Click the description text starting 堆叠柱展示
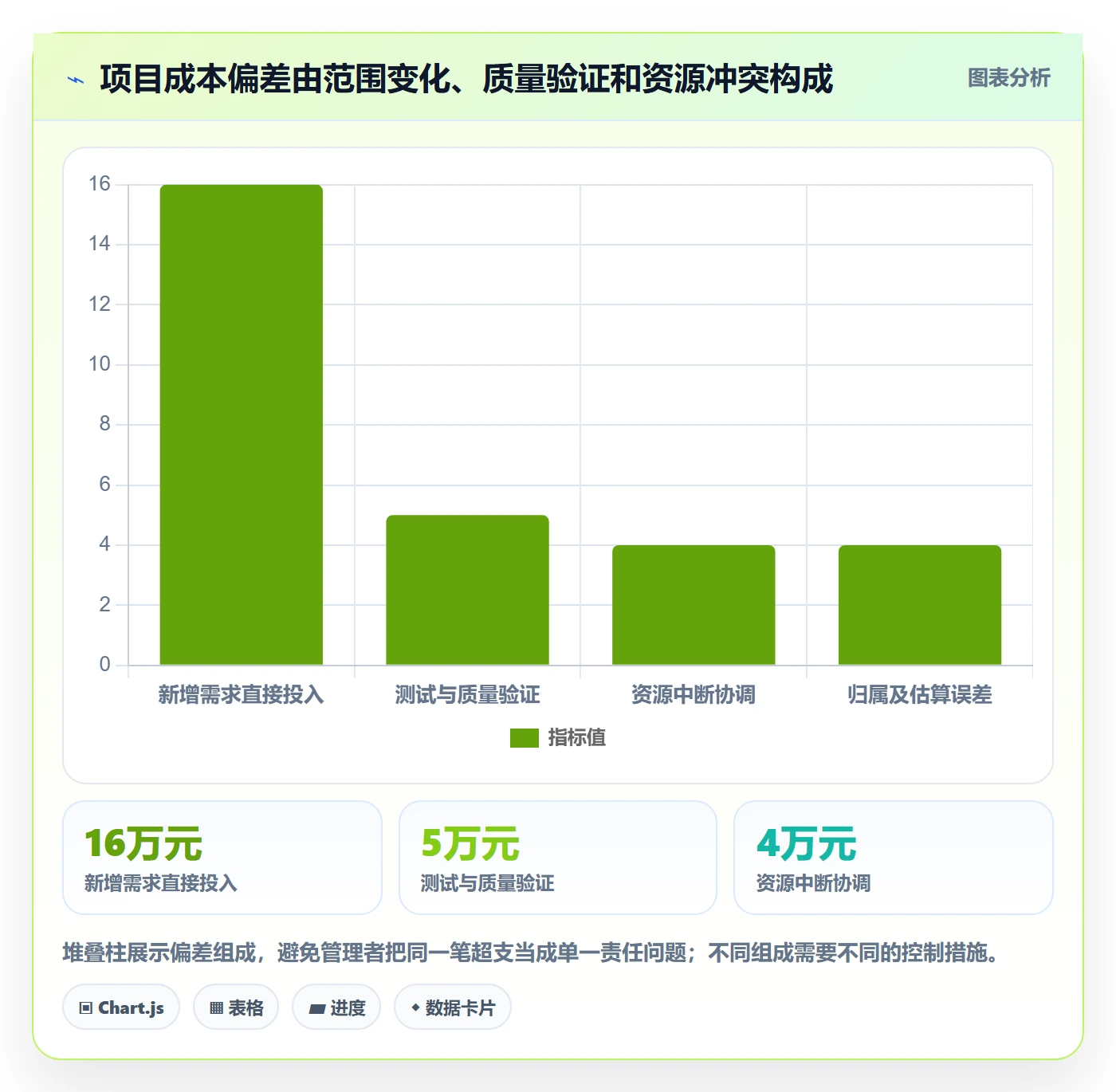1116x1092 pixels. pos(531,953)
